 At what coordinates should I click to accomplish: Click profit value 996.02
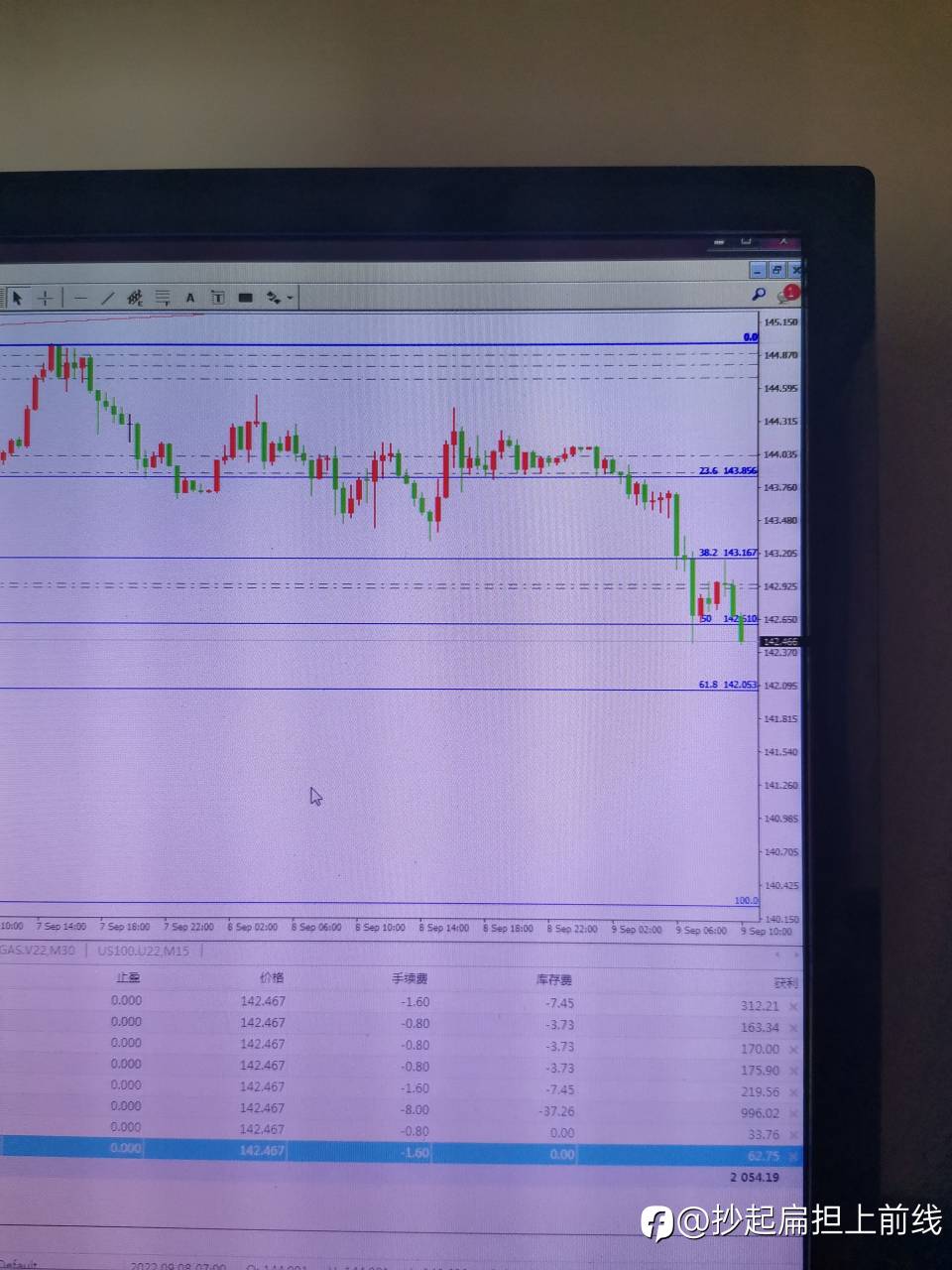(760, 1113)
